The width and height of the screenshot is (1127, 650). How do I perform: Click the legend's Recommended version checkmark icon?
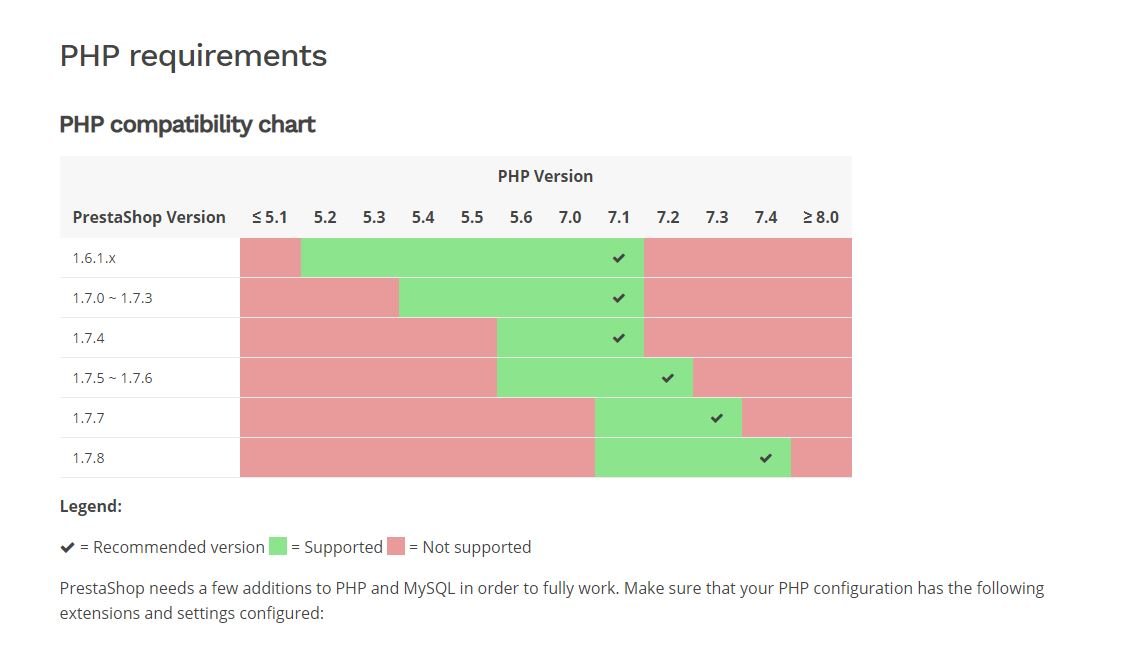coord(68,548)
